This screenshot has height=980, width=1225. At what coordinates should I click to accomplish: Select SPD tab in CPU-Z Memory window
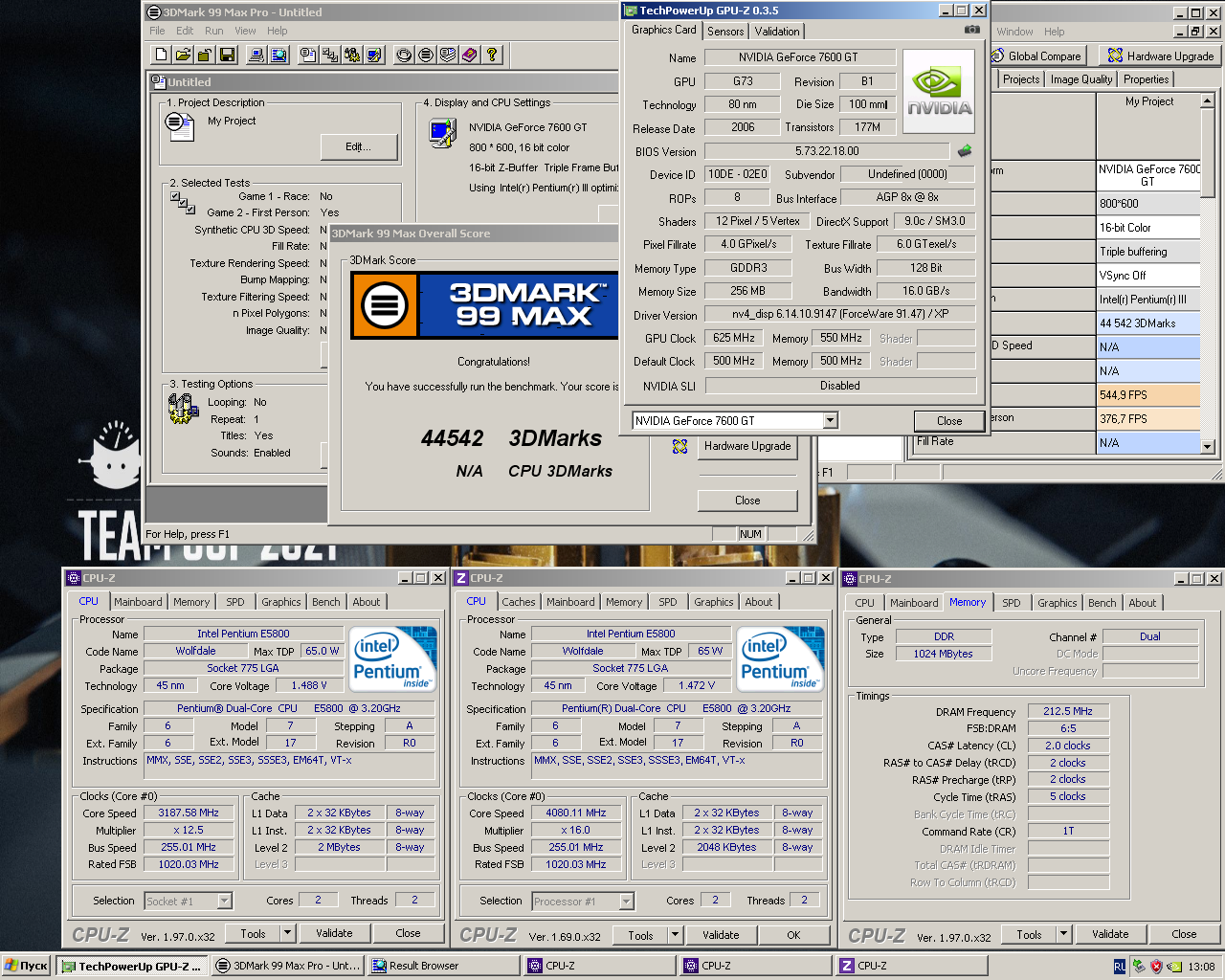[x=1011, y=603]
